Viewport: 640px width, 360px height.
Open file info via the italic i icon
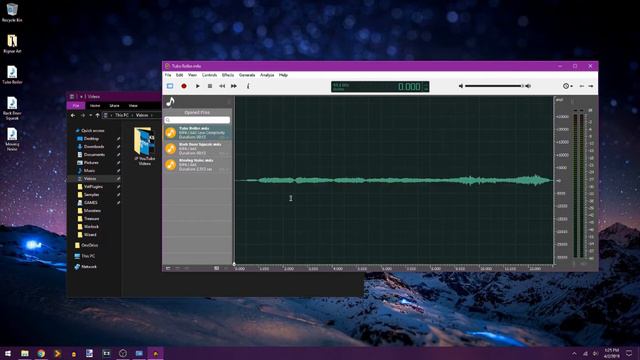pos(248,86)
